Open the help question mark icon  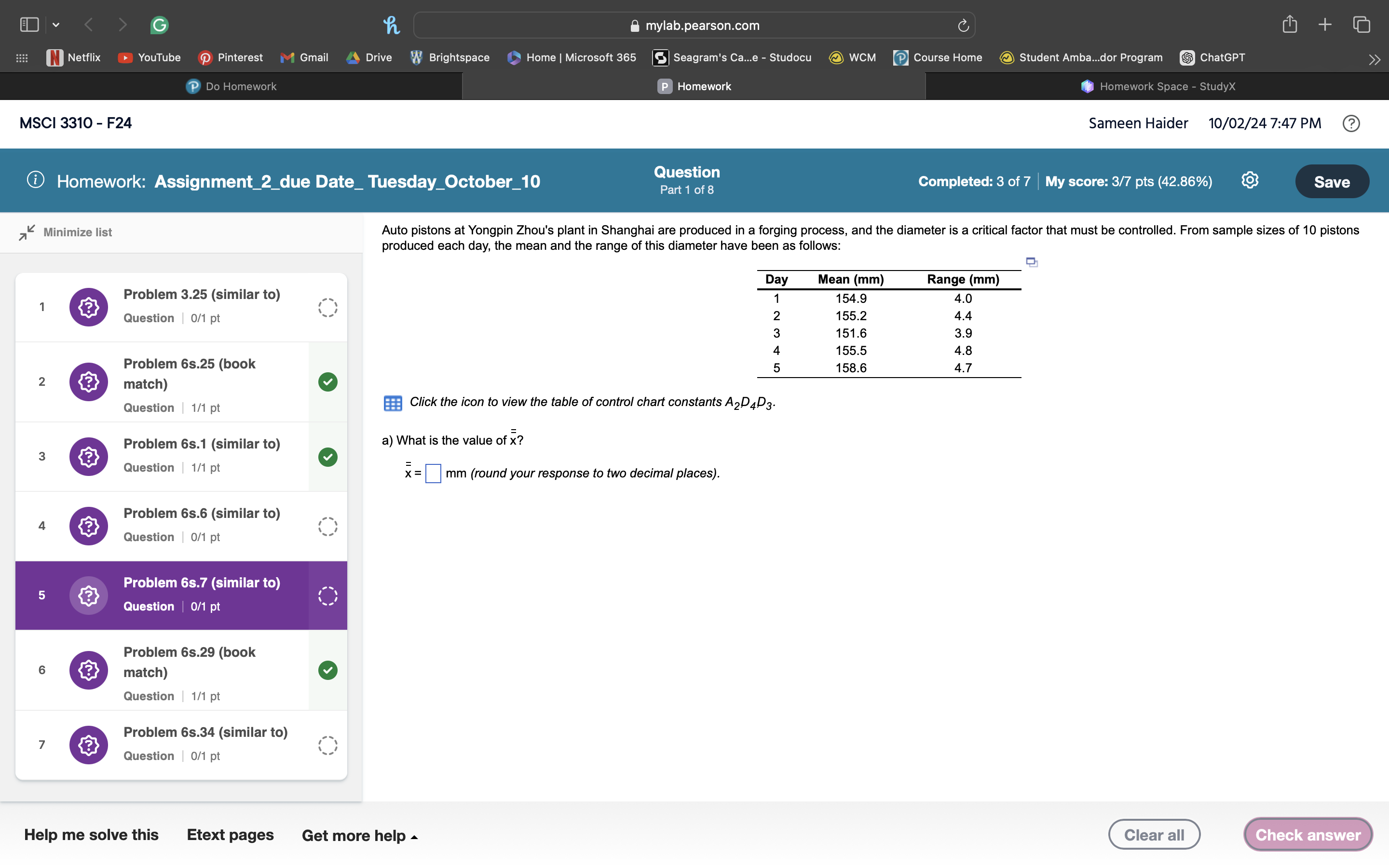tap(1350, 123)
